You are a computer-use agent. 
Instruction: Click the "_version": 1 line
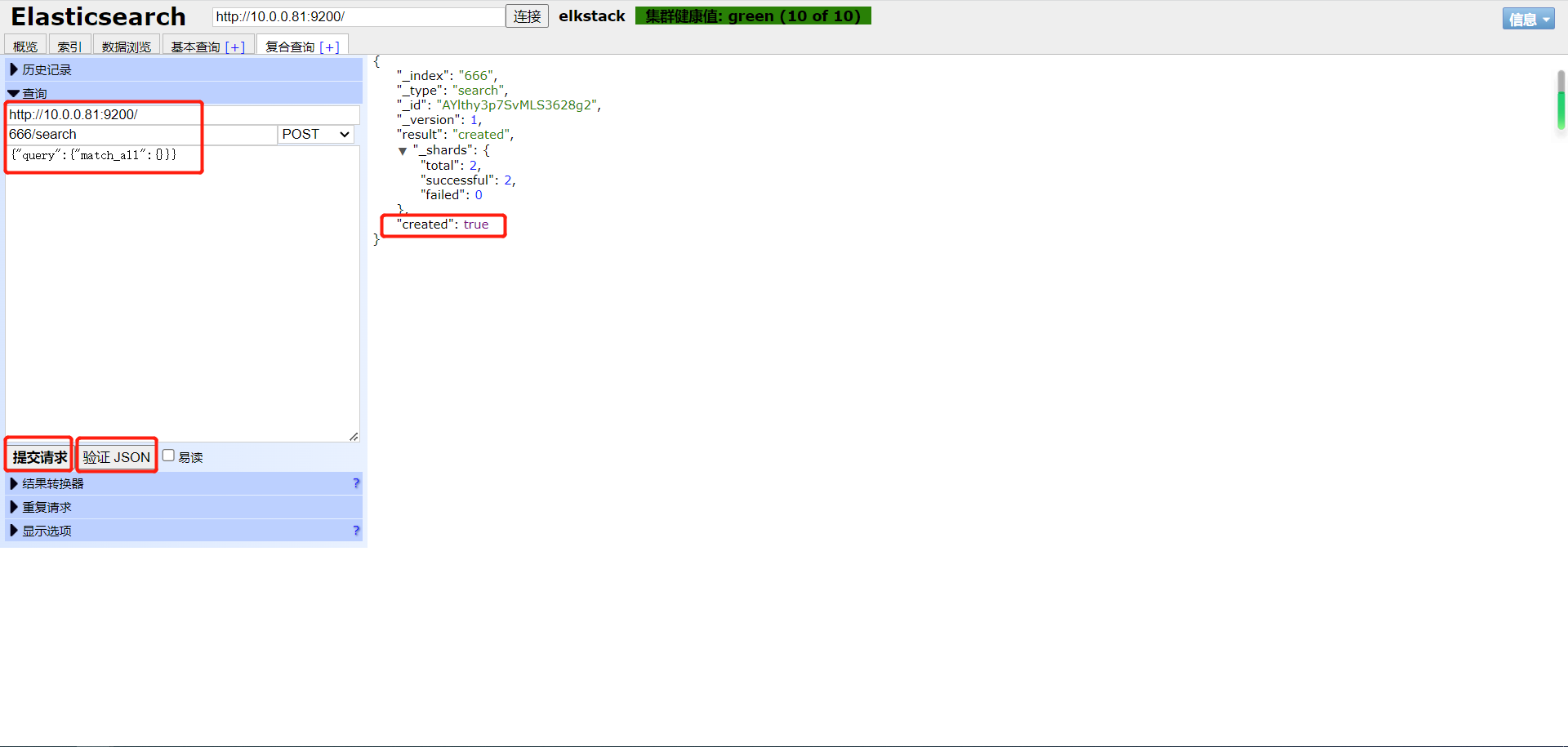click(439, 120)
